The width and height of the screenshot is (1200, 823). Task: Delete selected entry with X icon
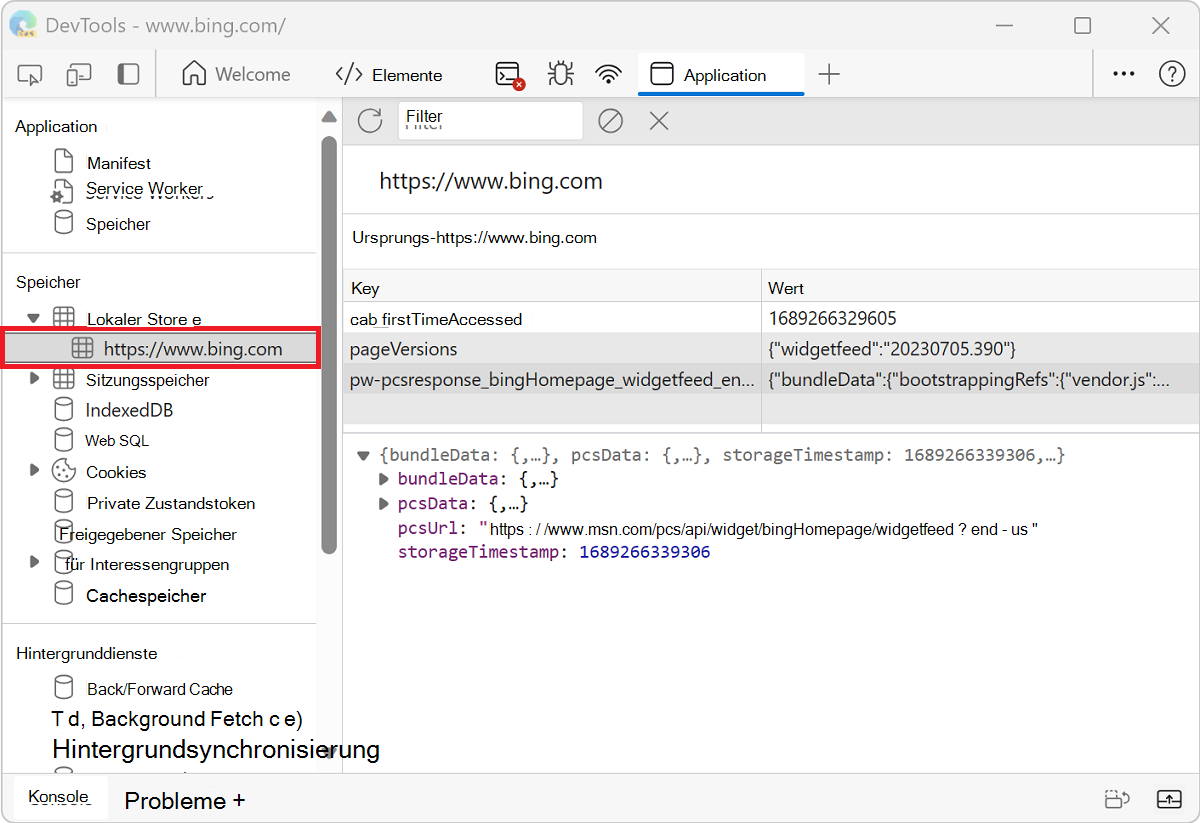pyautogui.click(x=658, y=121)
